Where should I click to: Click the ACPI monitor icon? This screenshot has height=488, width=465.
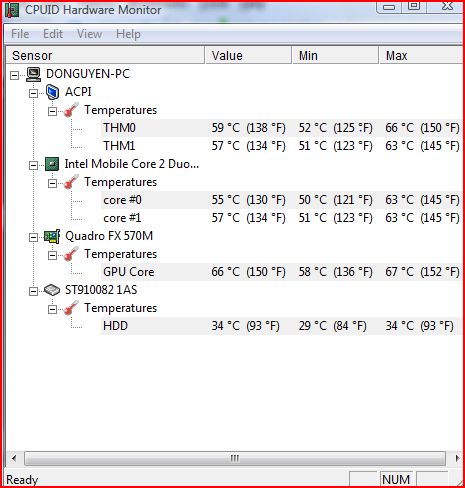point(52,92)
